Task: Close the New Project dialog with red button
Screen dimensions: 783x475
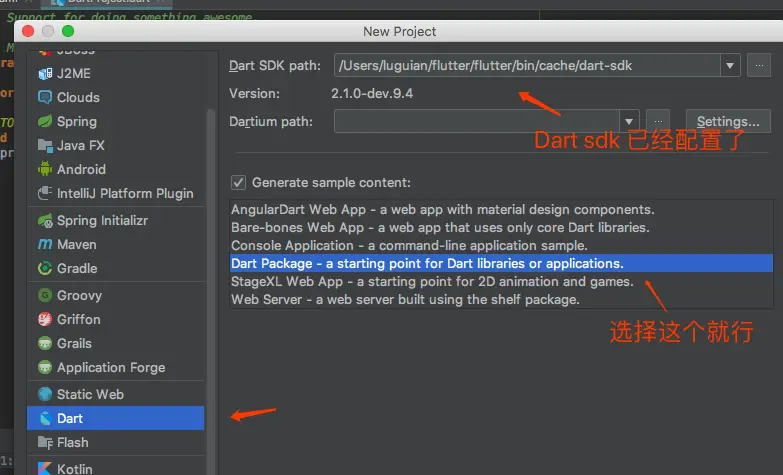Action: [28, 31]
